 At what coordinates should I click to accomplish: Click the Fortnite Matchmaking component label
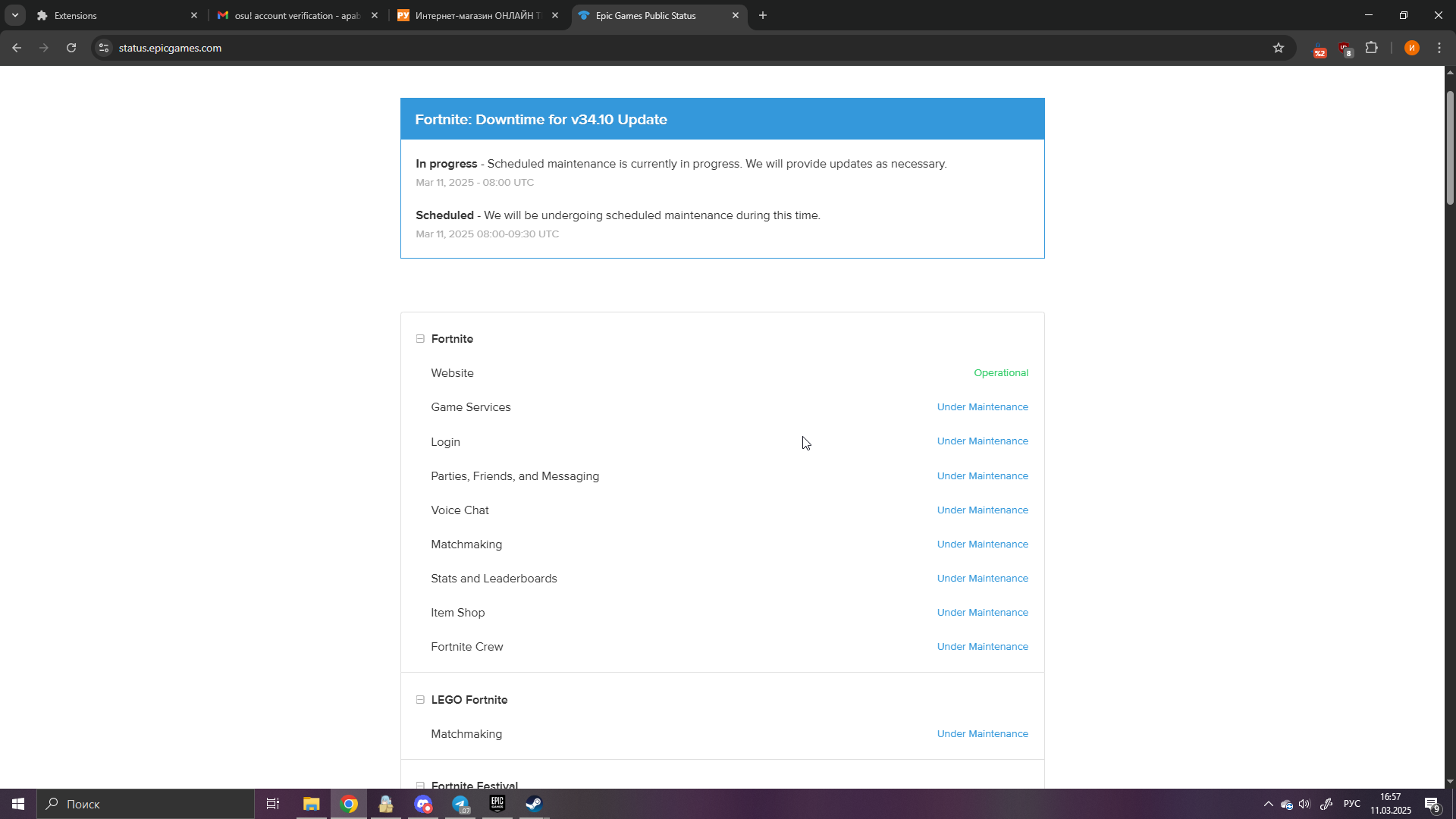(466, 544)
